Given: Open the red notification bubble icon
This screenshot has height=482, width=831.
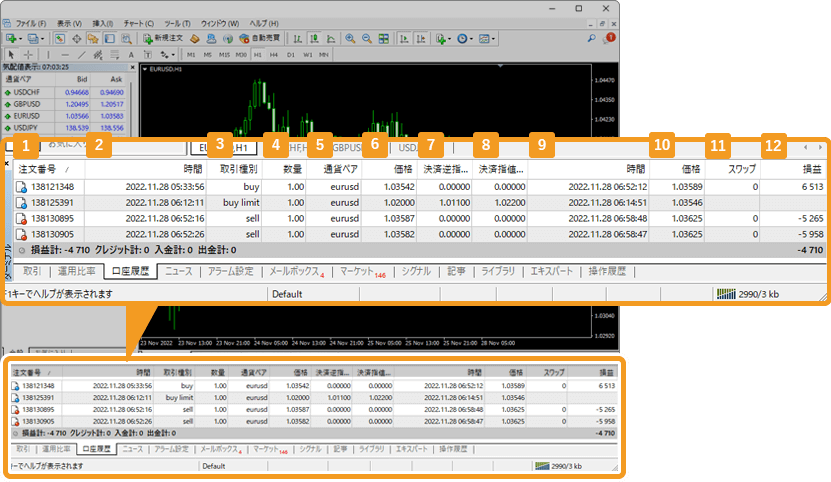Looking at the screenshot, I should click(609, 38).
